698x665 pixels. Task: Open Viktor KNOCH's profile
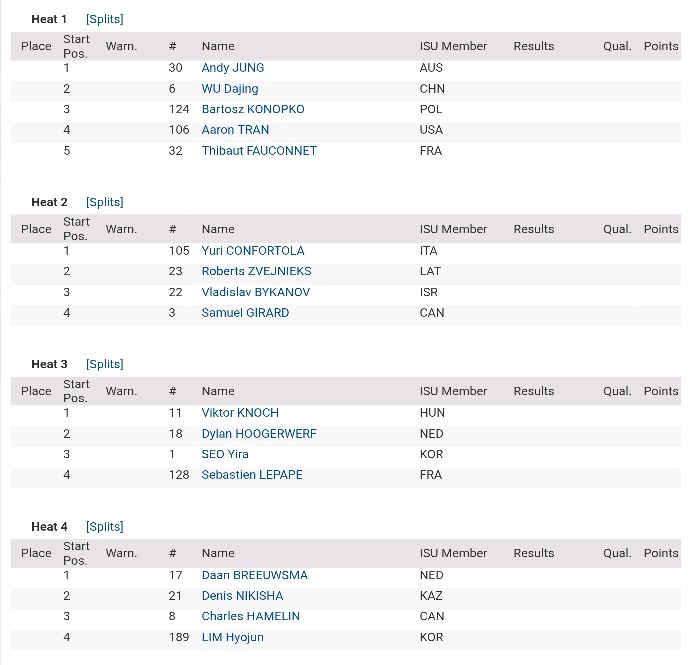[240, 413]
